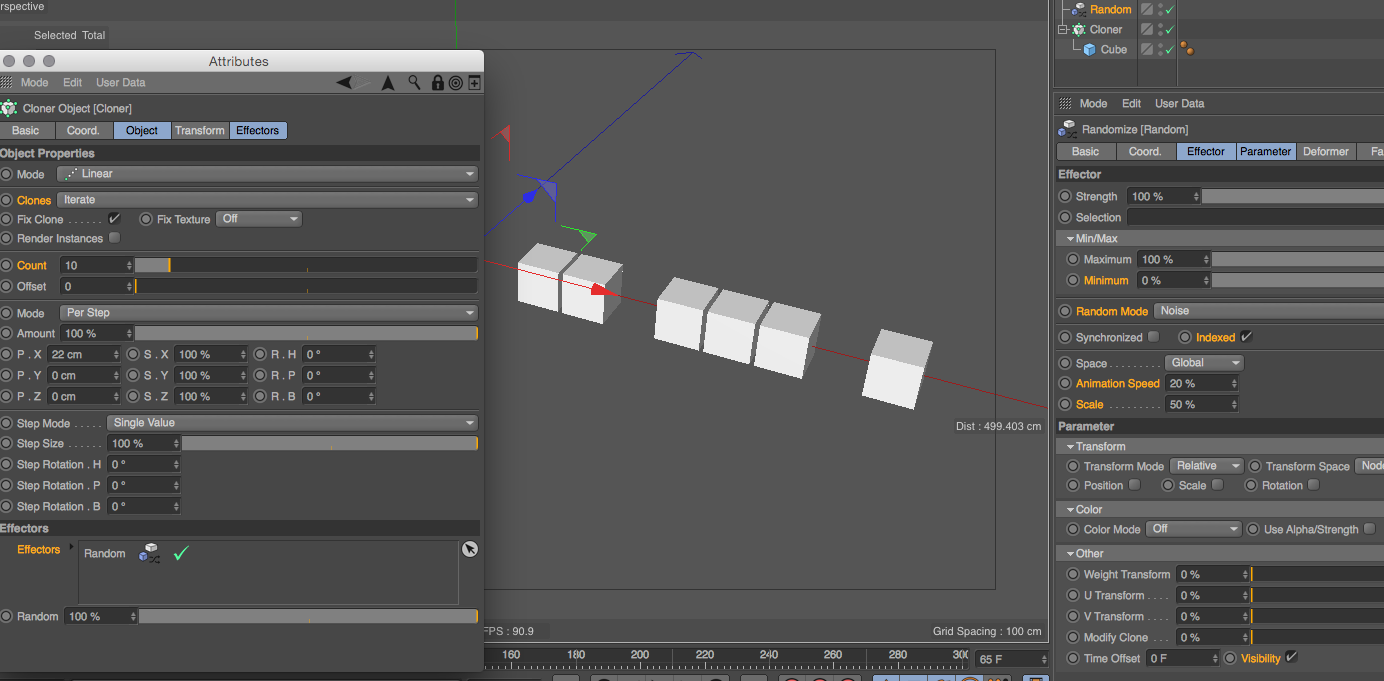Click the target mode-lock icon in Attributes panel
This screenshot has width=1384, height=681.
pos(455,83)
